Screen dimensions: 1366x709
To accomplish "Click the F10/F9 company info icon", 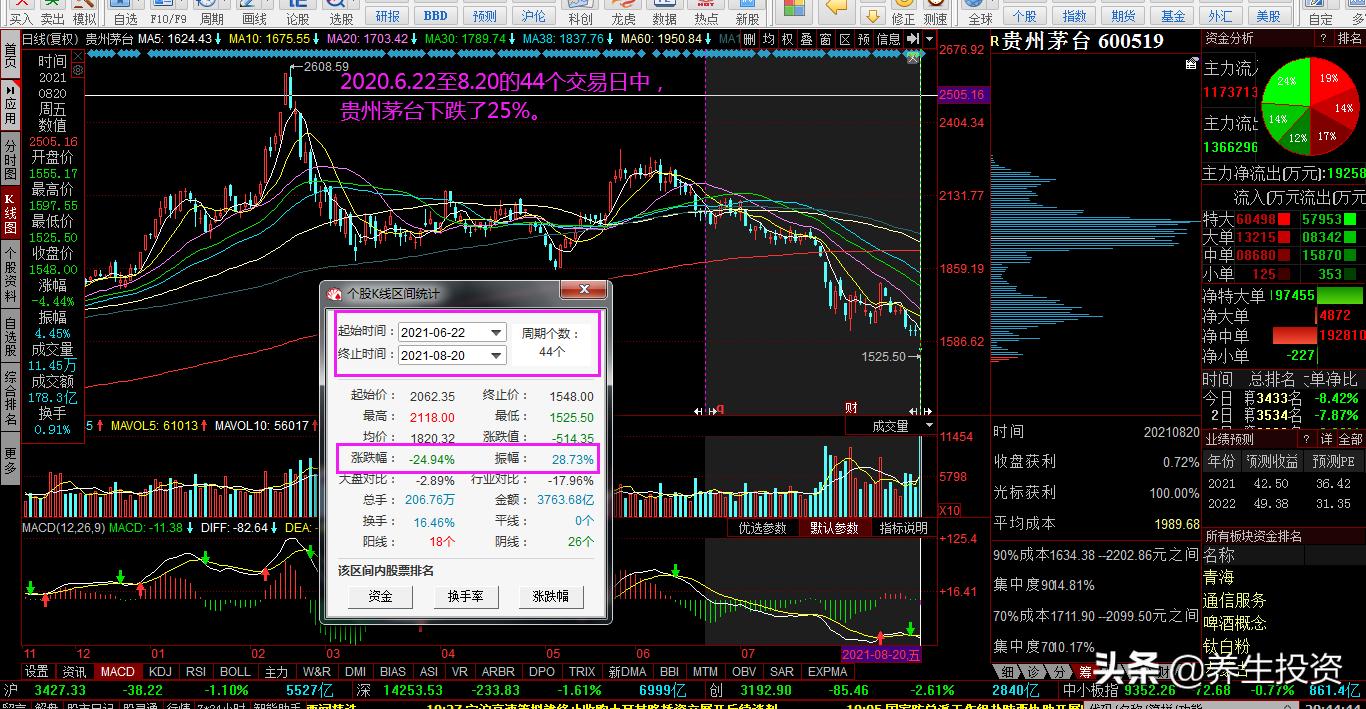I will 168,12.
